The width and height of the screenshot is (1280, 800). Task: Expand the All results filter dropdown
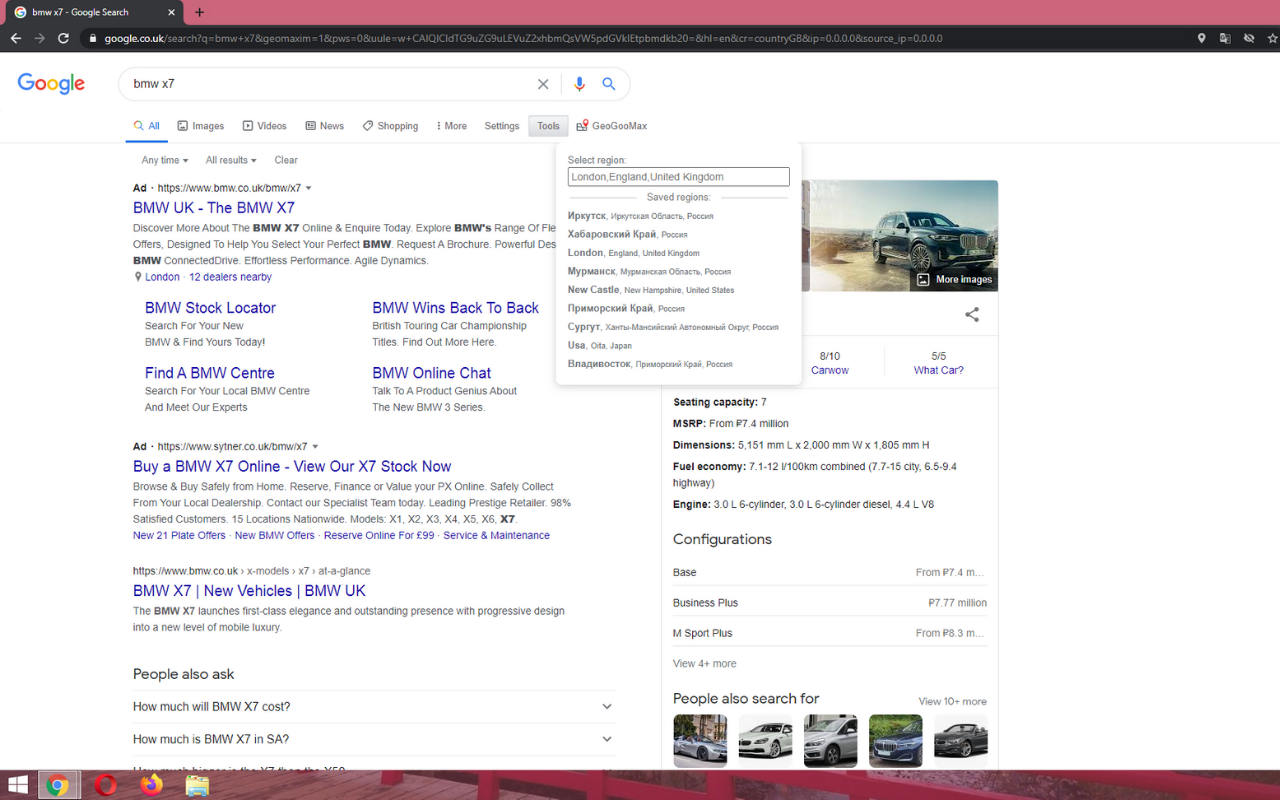(231, 160)
